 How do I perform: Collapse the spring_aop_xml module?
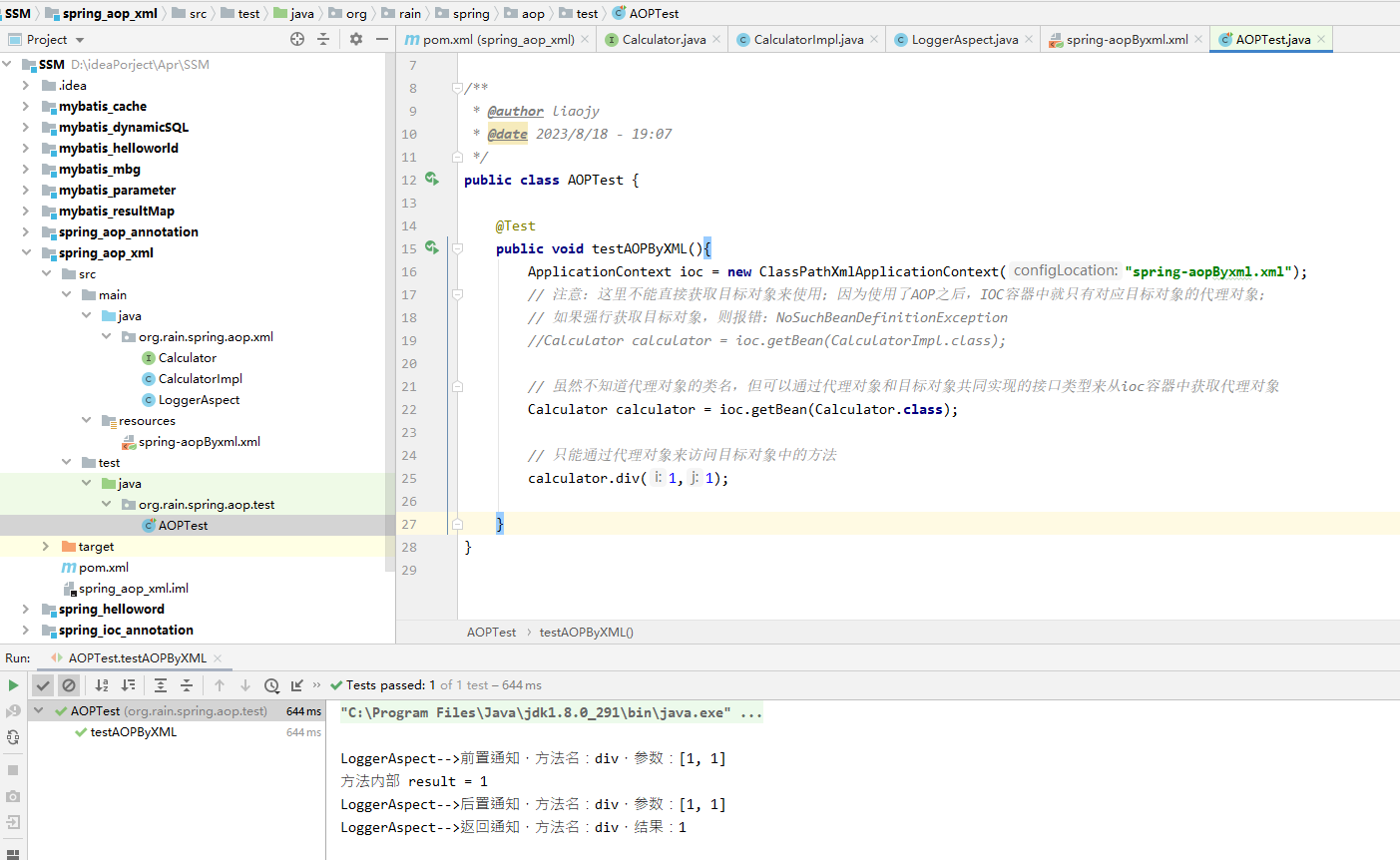pos(26,252)
